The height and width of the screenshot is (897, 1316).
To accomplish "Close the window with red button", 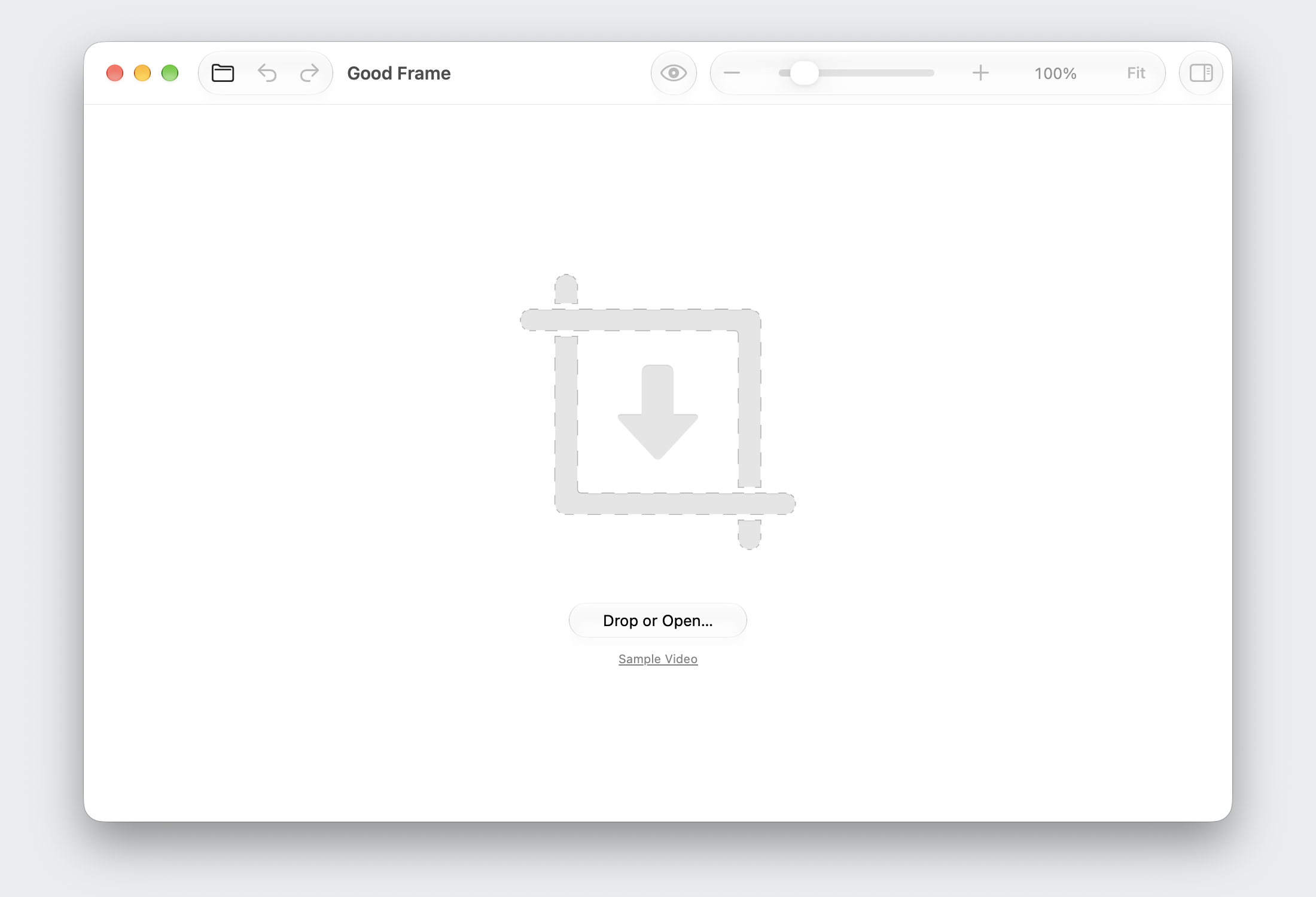I will point(115,73).
